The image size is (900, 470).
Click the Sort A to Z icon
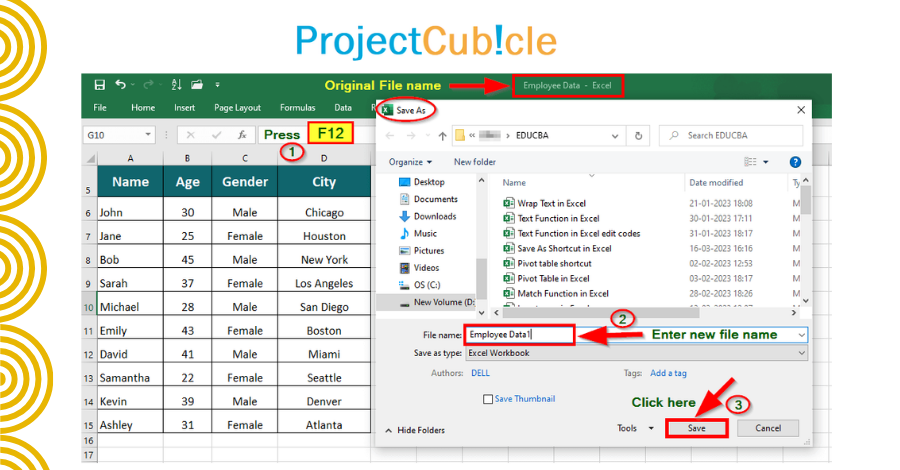(176, 85)
